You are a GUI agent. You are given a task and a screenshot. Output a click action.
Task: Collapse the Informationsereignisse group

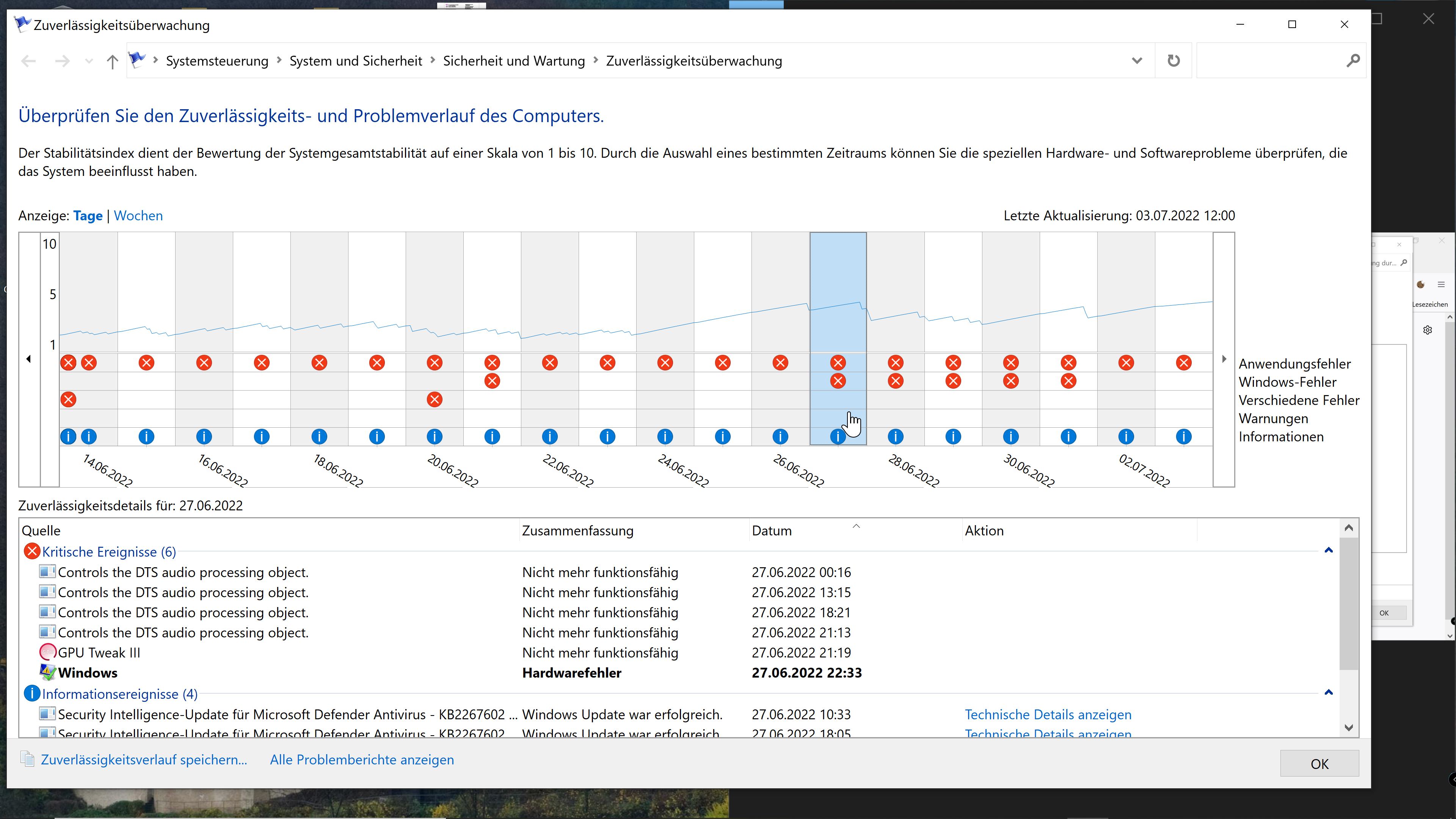coord(1328,692)
